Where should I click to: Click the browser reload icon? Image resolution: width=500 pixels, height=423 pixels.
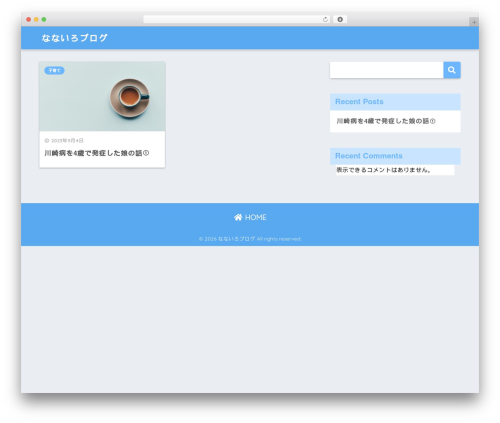[325, 20]
